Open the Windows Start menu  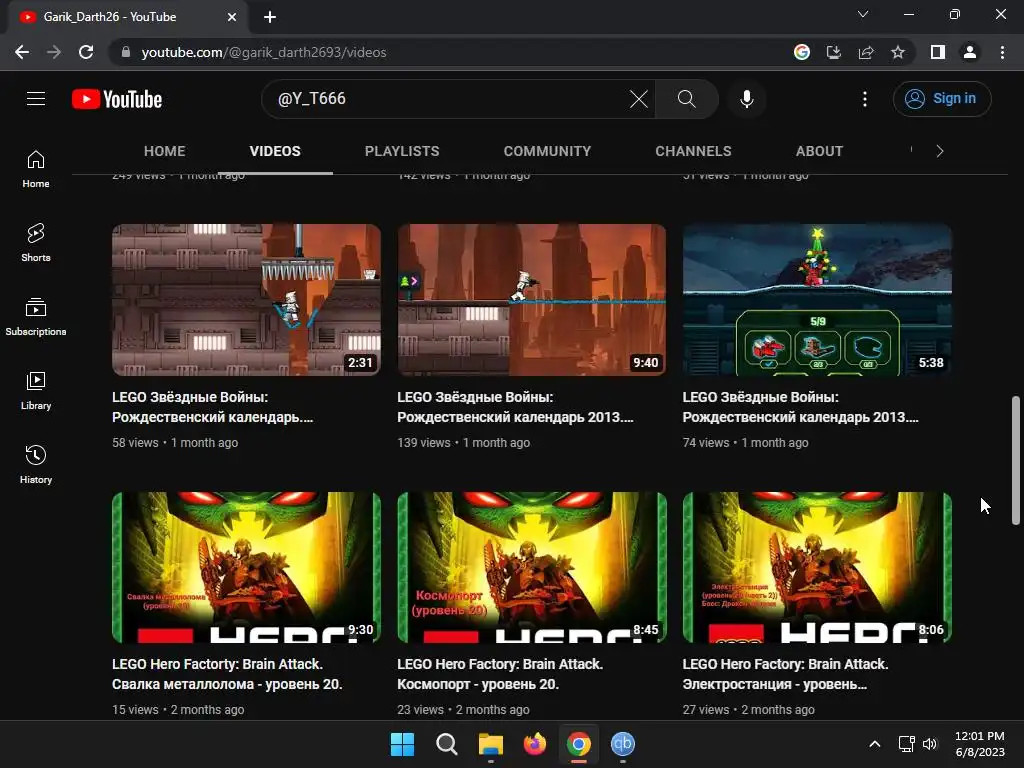tap(402, 744)
